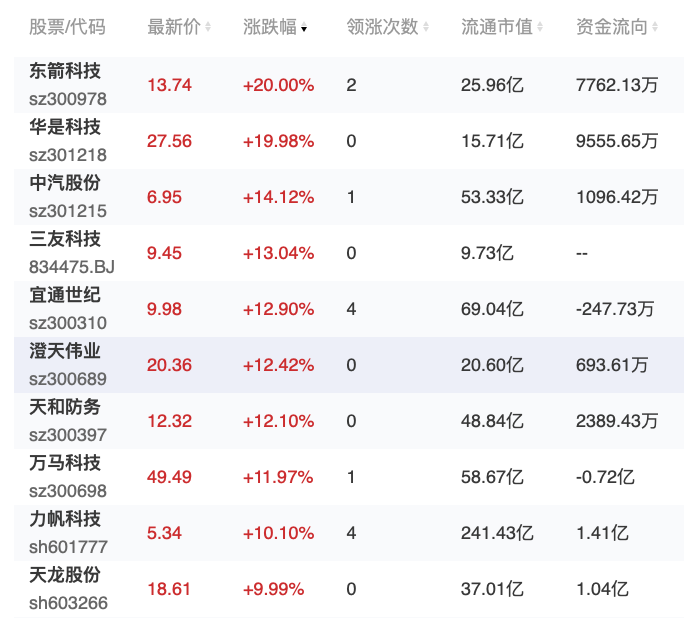Click 领涨次数 value 2 for 东箭科技
This screenshot has width=684, height=618.
point(352,85)
